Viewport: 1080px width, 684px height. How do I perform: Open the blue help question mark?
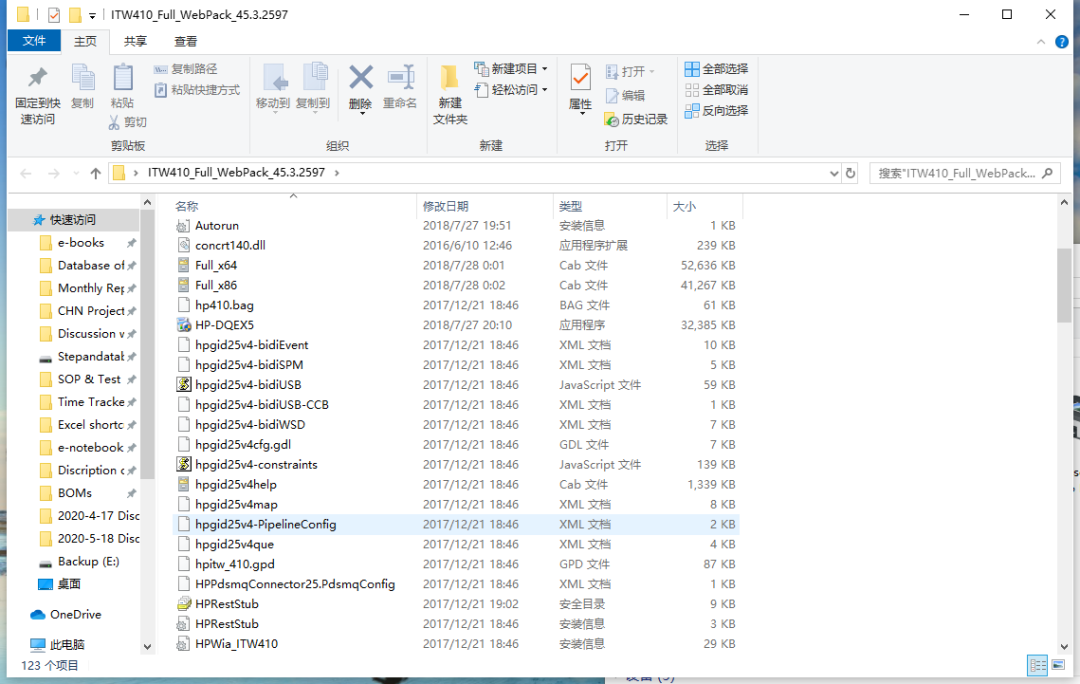tap(1061, 42)
